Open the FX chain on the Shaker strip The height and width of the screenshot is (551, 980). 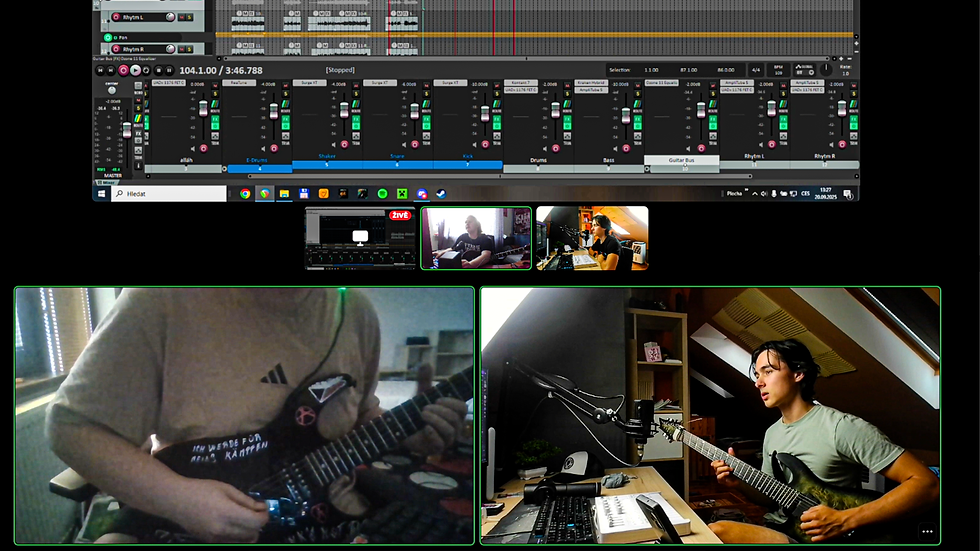tap(356, 119)
